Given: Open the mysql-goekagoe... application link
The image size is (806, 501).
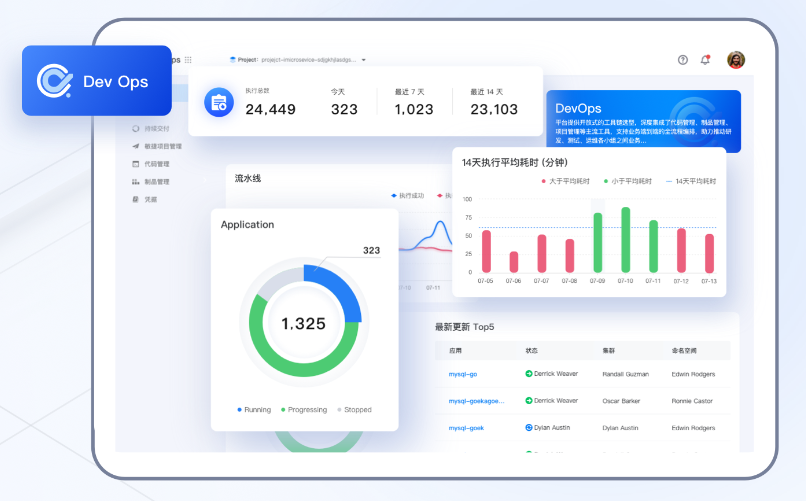Looking at the screenshot, I should [477, 401].
